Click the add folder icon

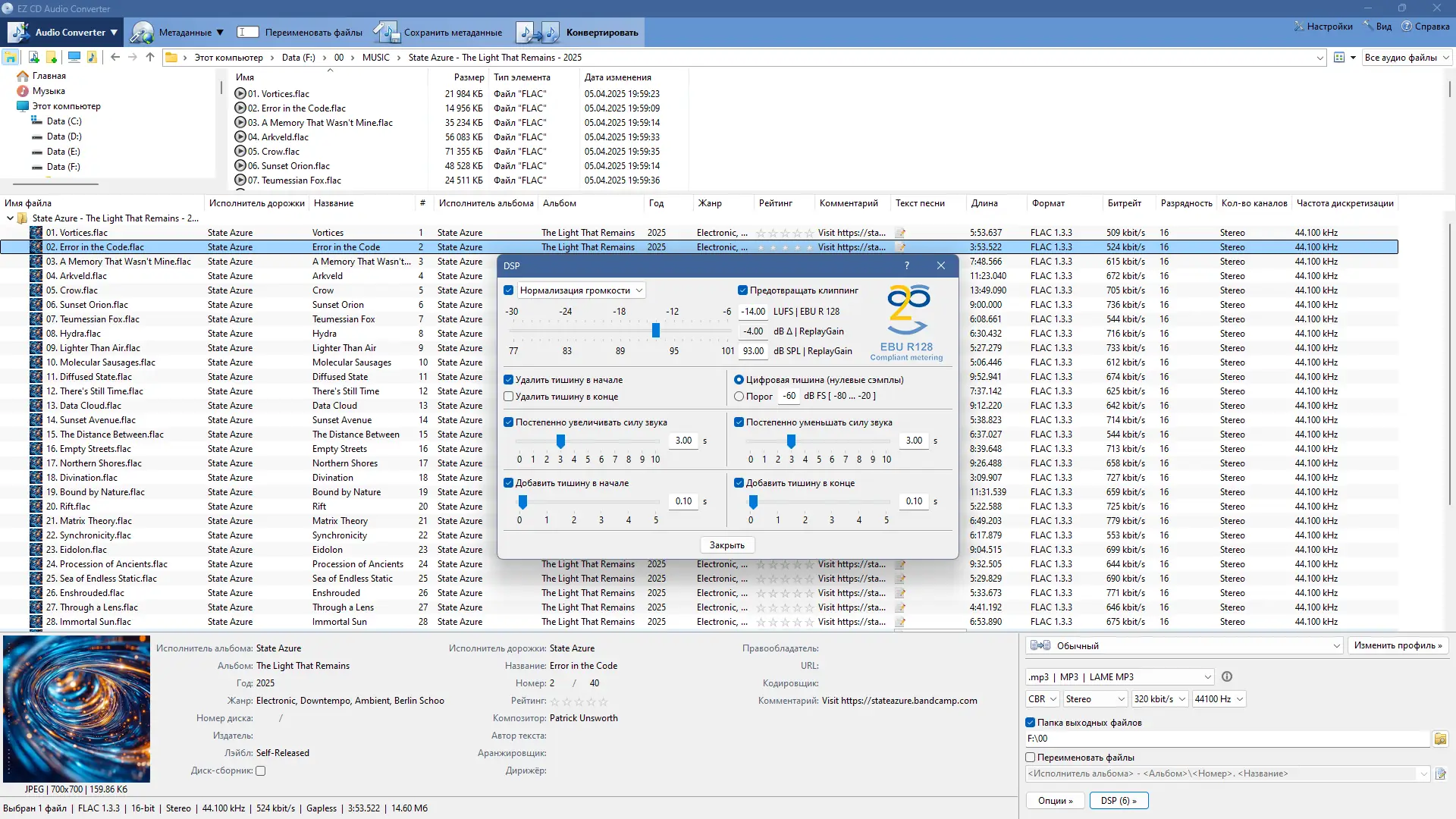coord(52,57)
